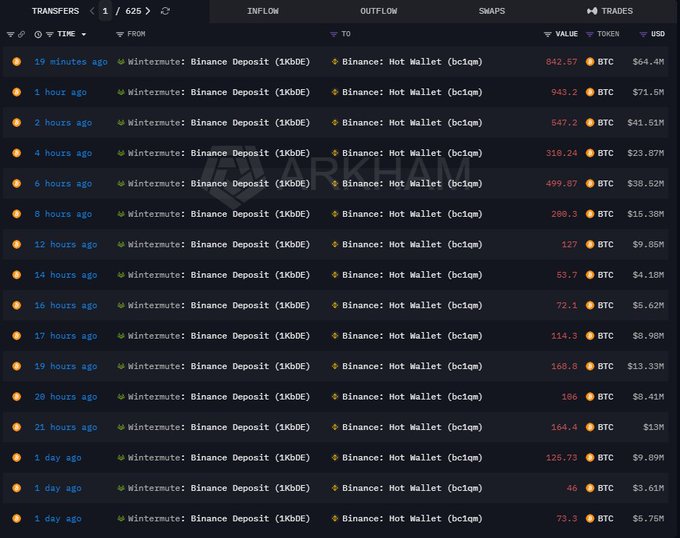The image size is (680, 538).
Task: Click the Bitcoin chain icon in the 19 minutes ago row
Action: (16, 62)
